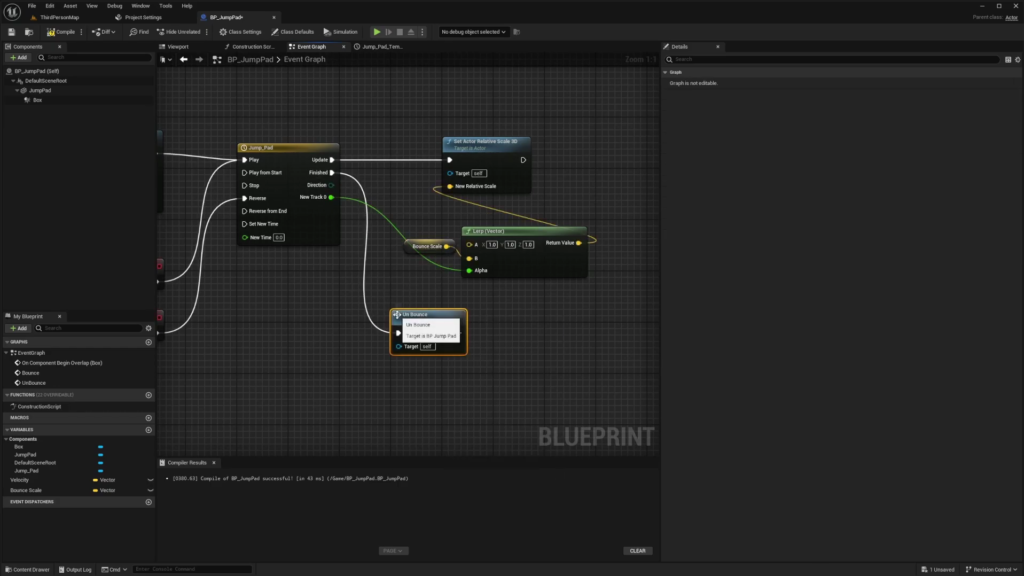Open Hide Unrelated options menu

pyautogui.click(x=207, y=31)
